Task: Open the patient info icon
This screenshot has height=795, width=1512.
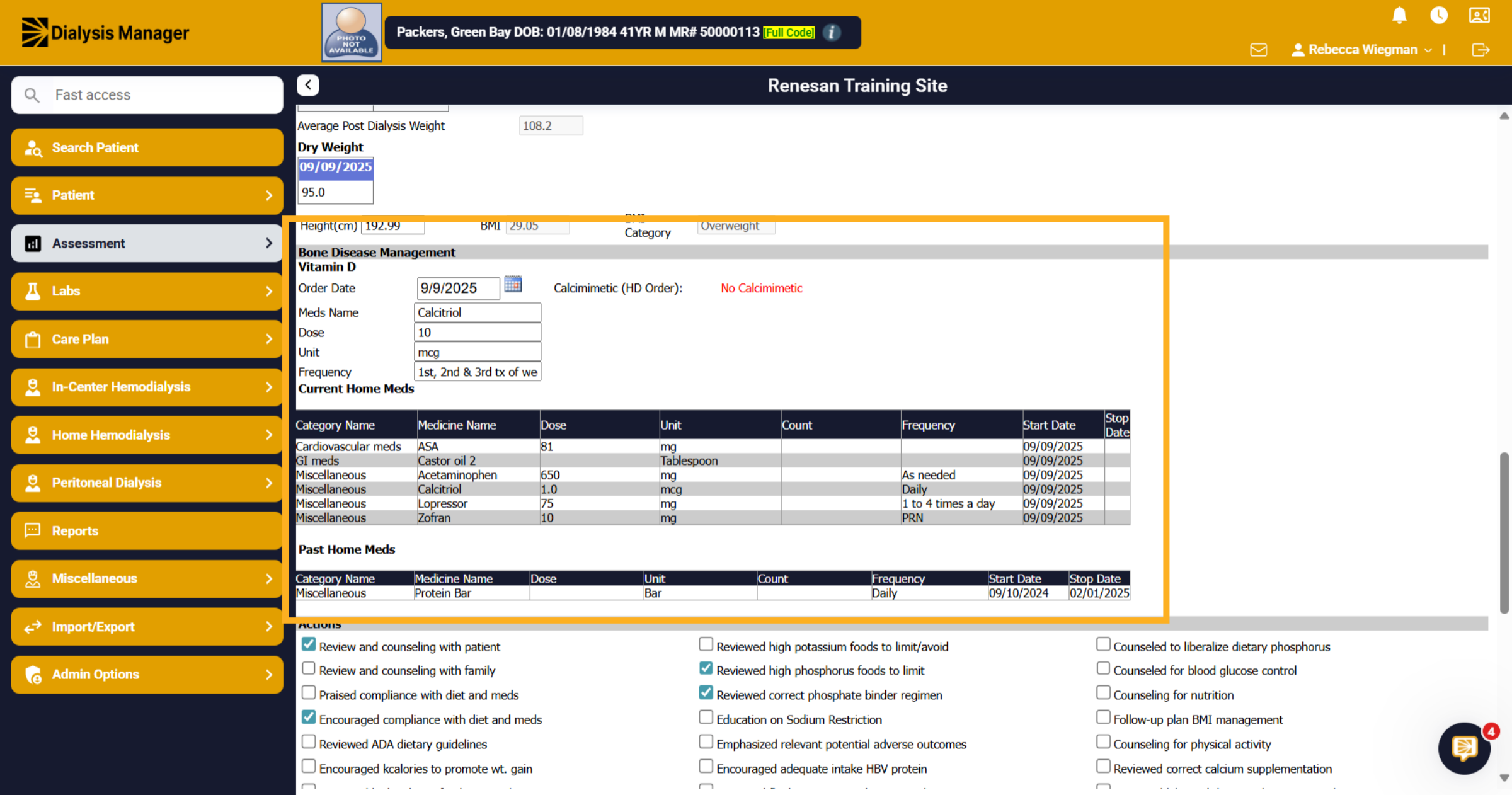Action: [832, 32]
